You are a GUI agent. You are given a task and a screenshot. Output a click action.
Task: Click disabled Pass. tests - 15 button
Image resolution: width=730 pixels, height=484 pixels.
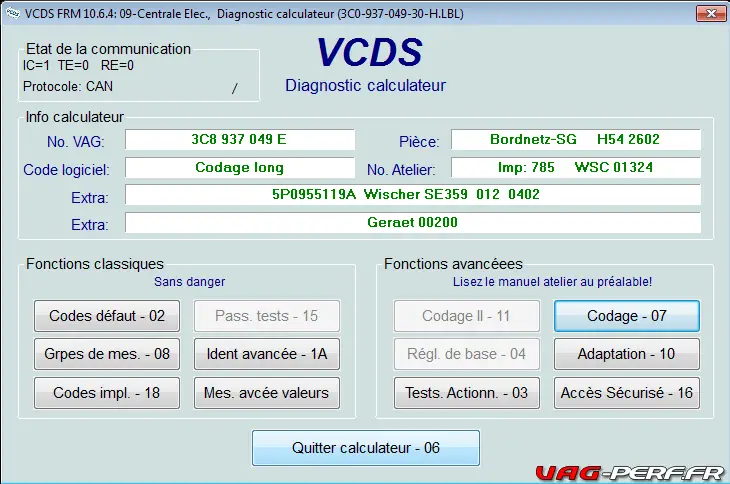pos(267,316)
